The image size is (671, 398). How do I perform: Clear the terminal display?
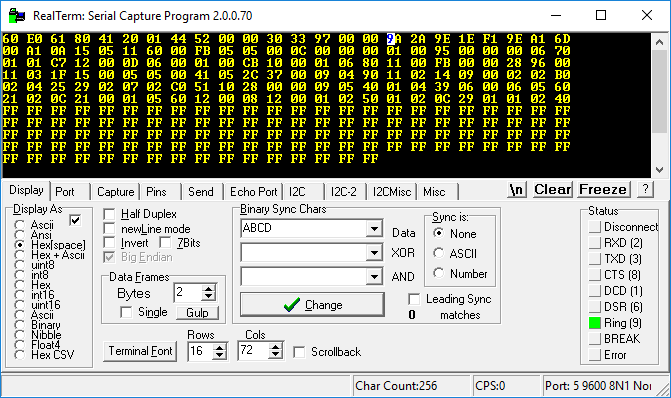tap(552, 189)
